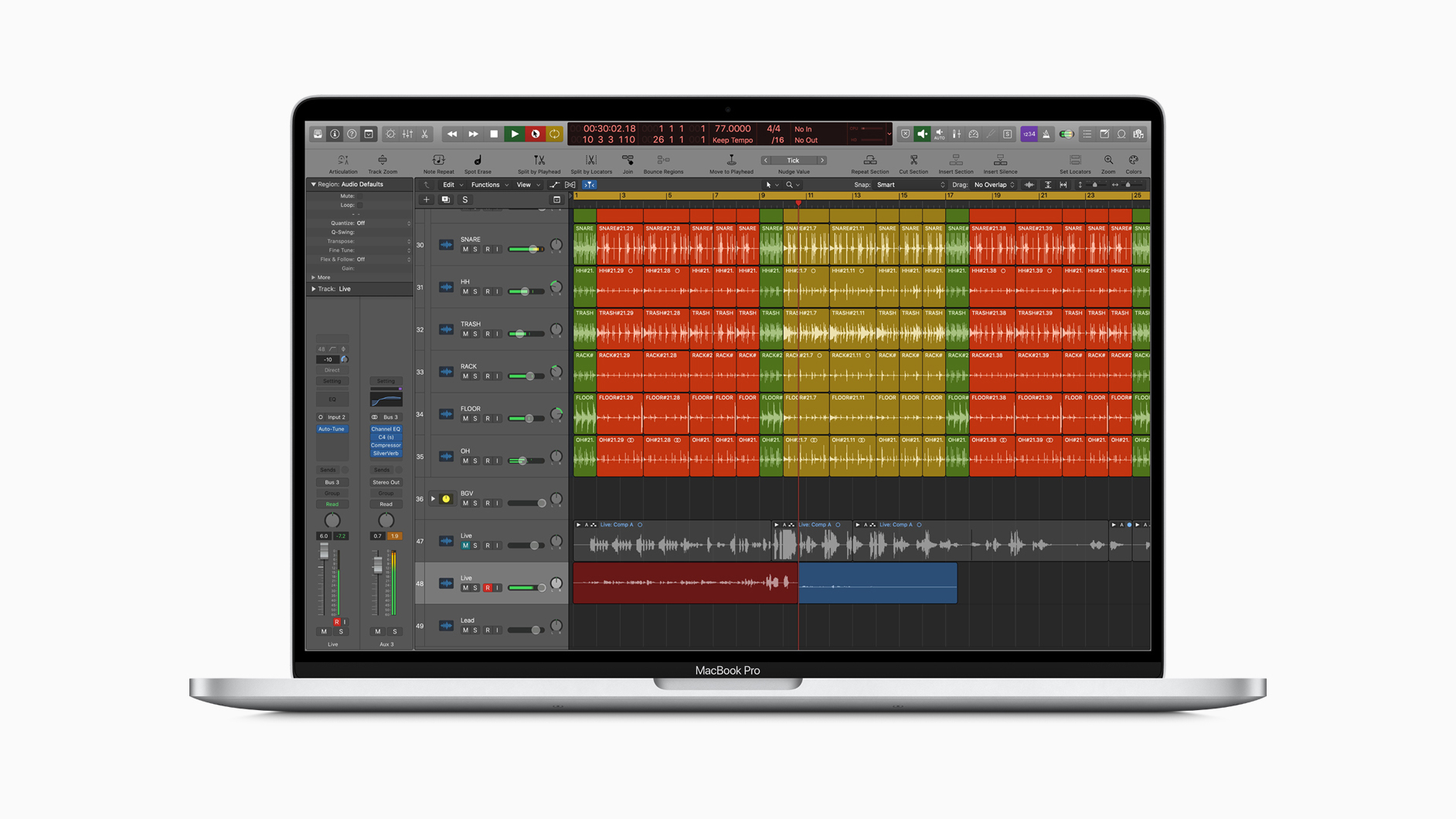This screenshot has height=819, width=1456.
Task: Click the Split by Playhead tool
Action: pos(539,161)
